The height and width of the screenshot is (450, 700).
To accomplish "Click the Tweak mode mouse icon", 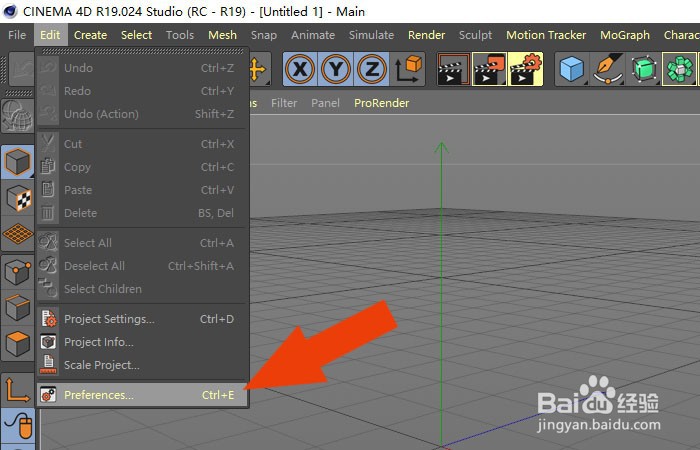I will [x=17, y=426].
